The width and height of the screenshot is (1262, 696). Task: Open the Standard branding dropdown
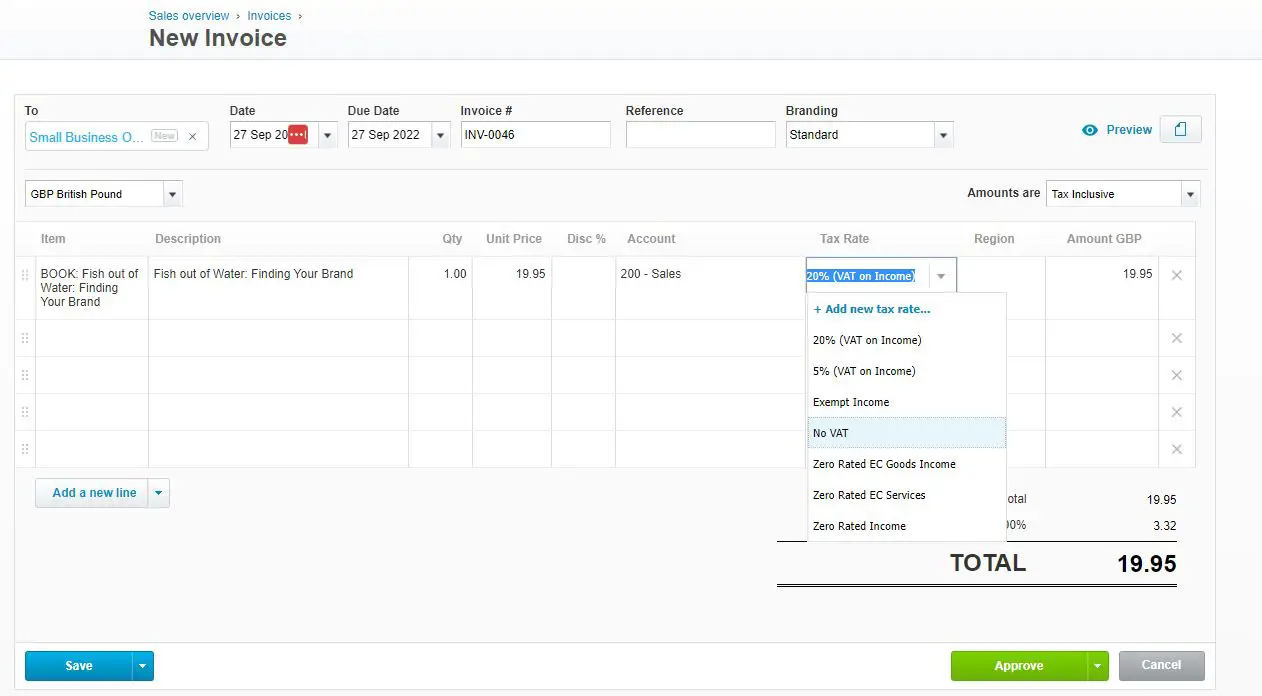(x=941, y=135)
